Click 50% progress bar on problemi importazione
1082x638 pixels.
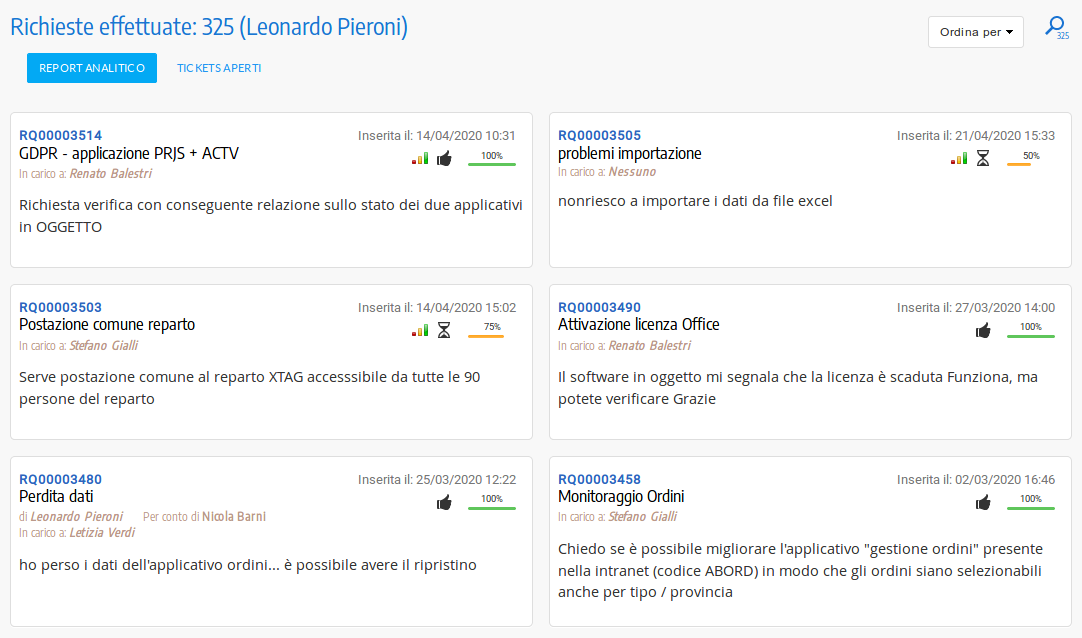point(1019,163)
